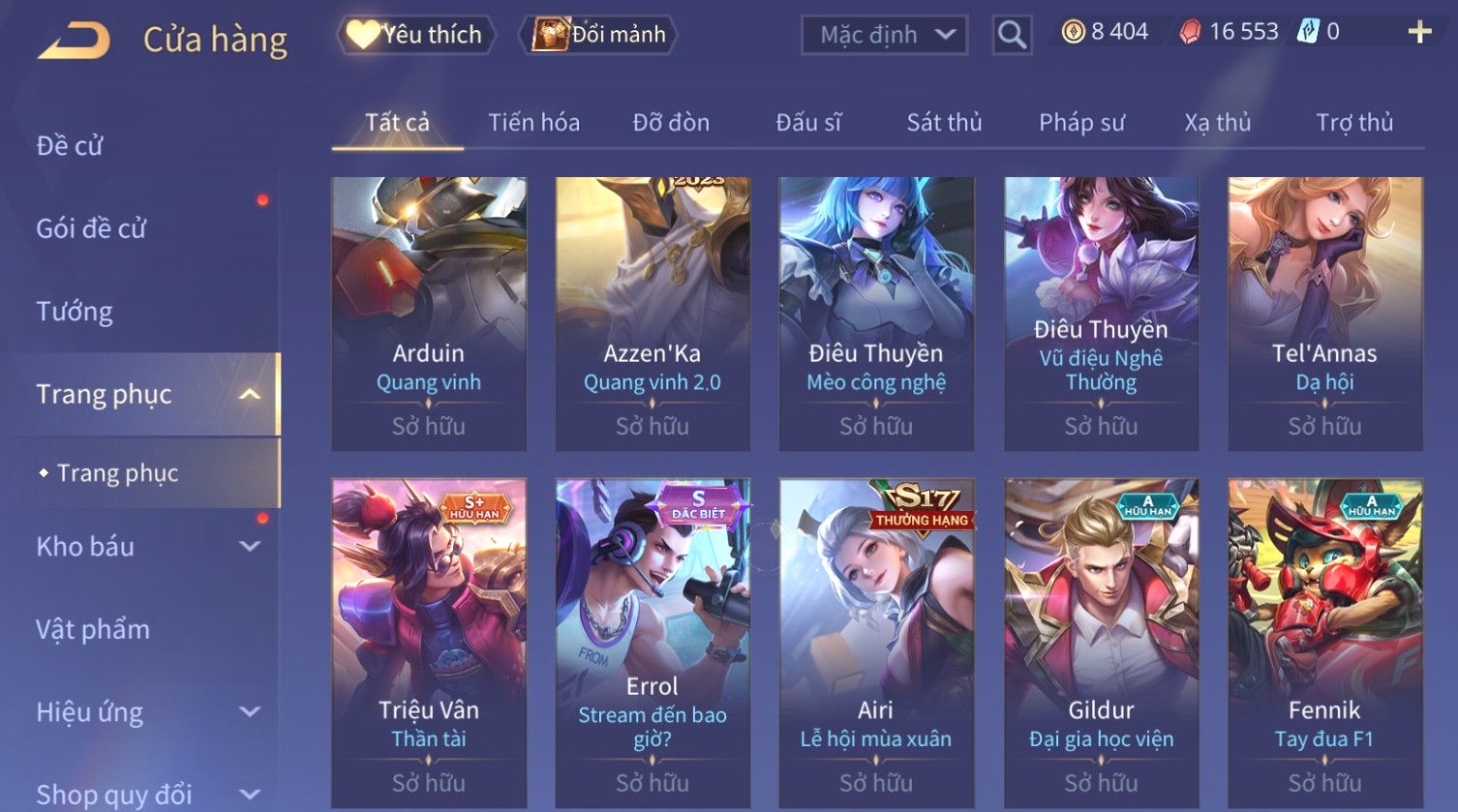Click the heart icon on Yêu thích
Viewport: 1458px width, 812px height.
(364, 34)
